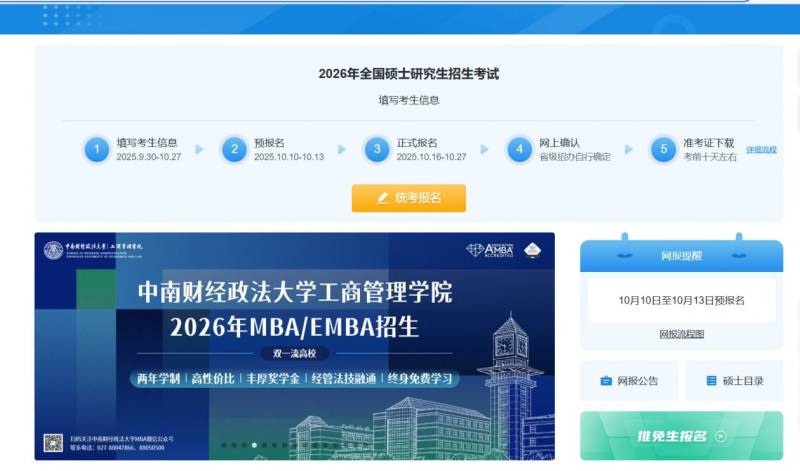Viewport: 800px width, 471px height.
Task: Click the step 4 网上确认 circle icon
Action: (x=519, y=150)
